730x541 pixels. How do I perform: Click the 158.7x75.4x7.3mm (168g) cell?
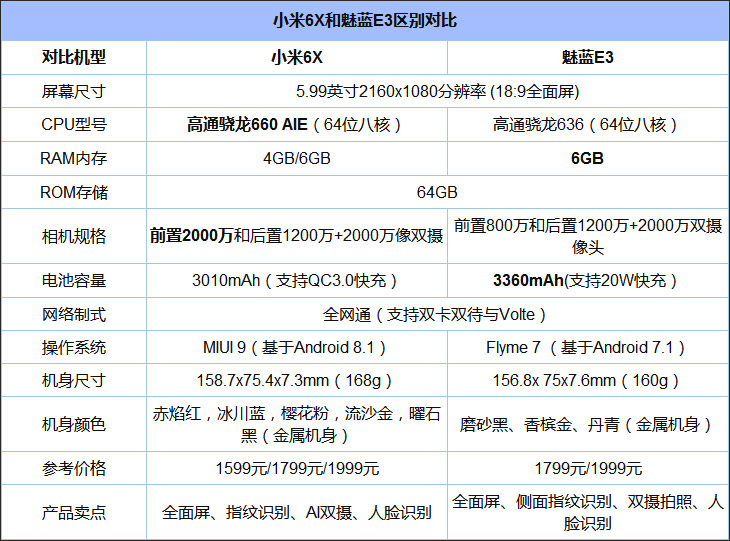point(297,380)
